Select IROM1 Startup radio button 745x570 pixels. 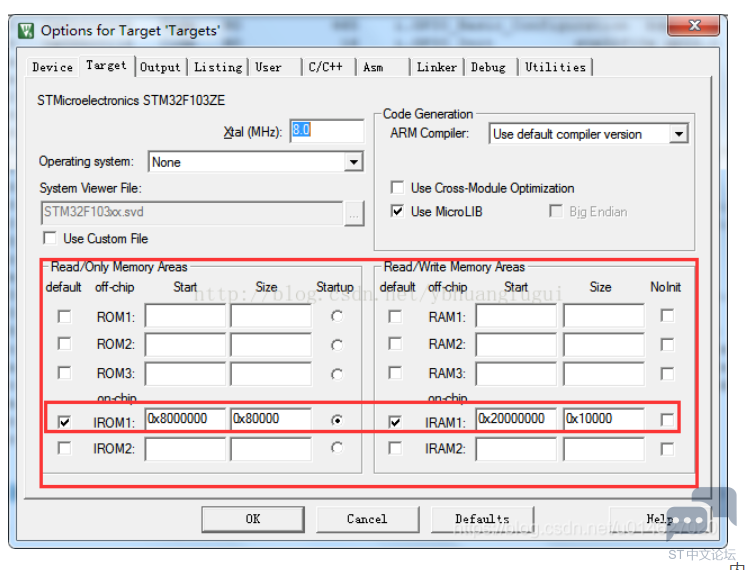[x=337, y=420]
